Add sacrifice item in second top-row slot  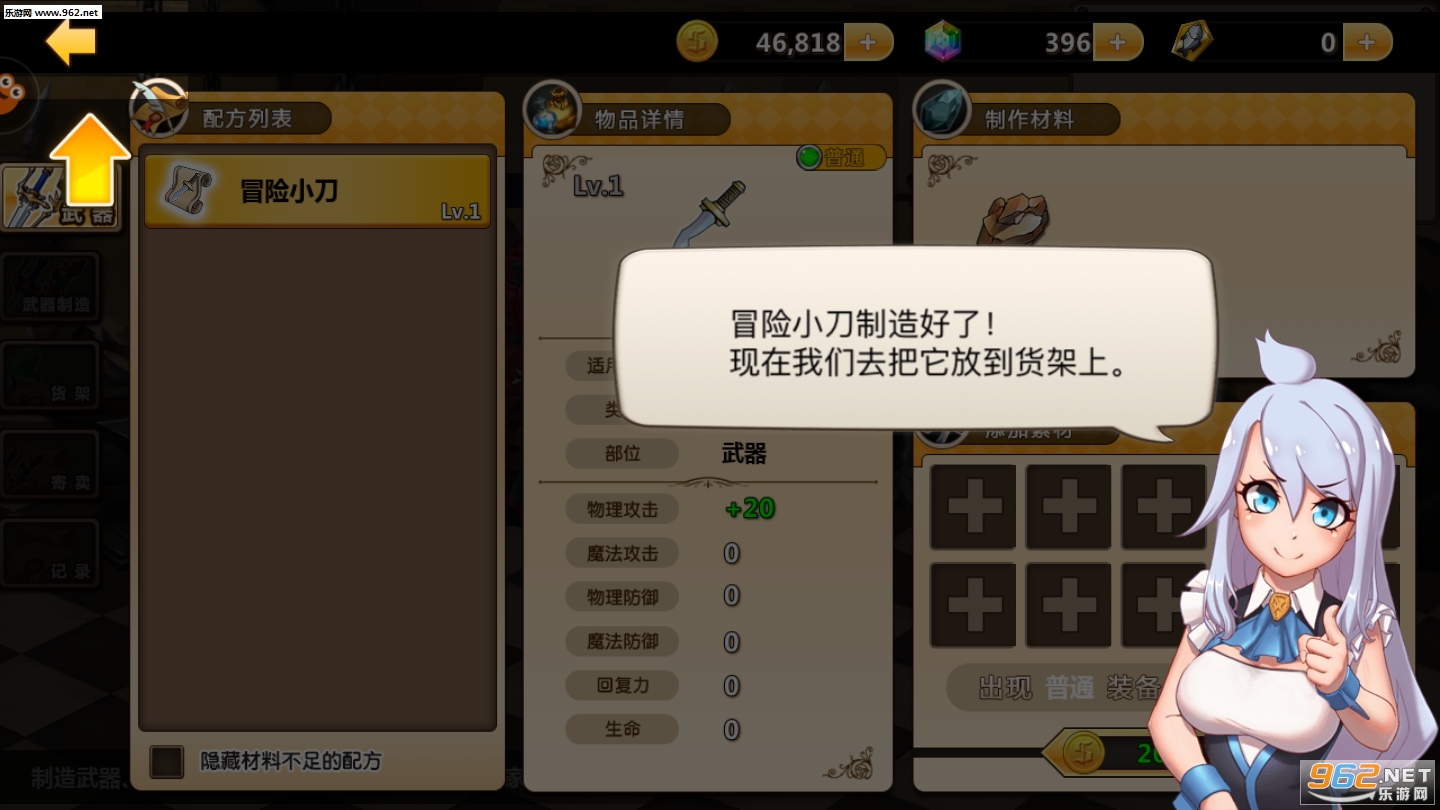click(x=1069, y=507)
